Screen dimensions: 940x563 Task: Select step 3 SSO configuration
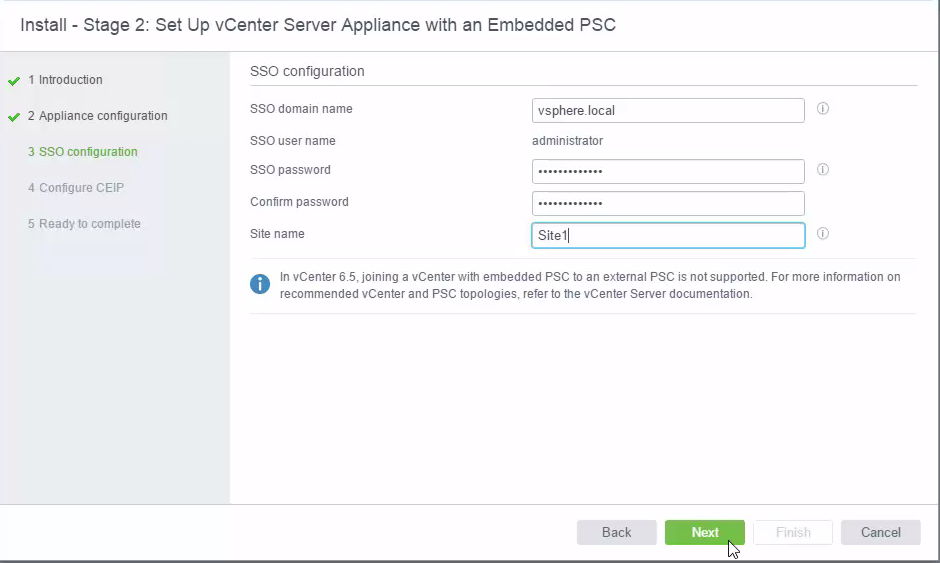tap(83, 152)
